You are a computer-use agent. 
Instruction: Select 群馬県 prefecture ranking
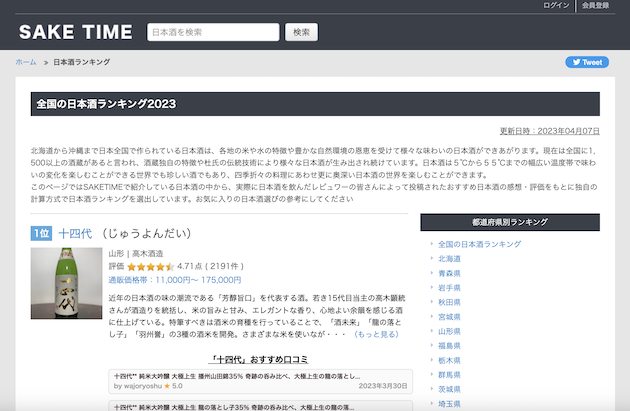pos(449,375)
